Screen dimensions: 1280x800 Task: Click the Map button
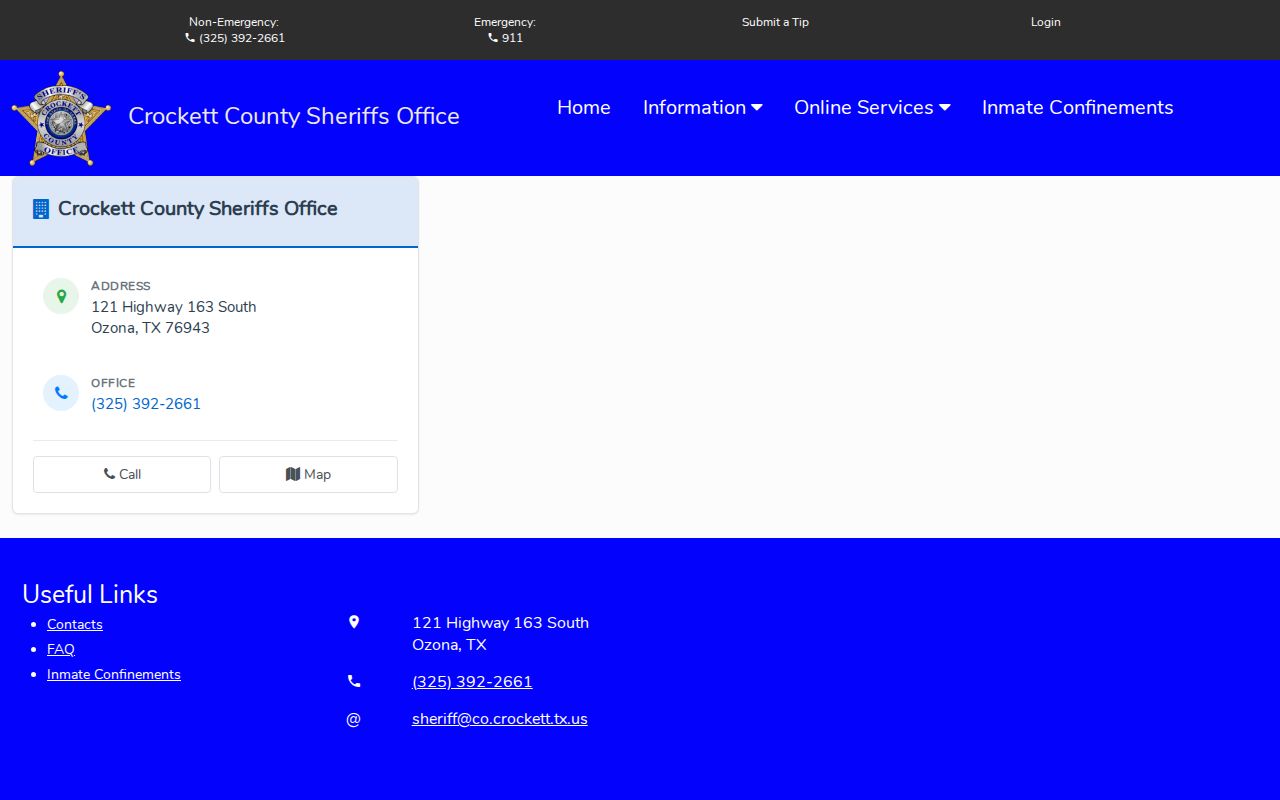[x=308, y=474]
